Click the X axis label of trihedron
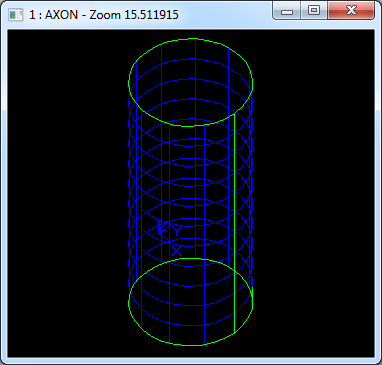Screen dimensions: 382x365 (177, 251)
